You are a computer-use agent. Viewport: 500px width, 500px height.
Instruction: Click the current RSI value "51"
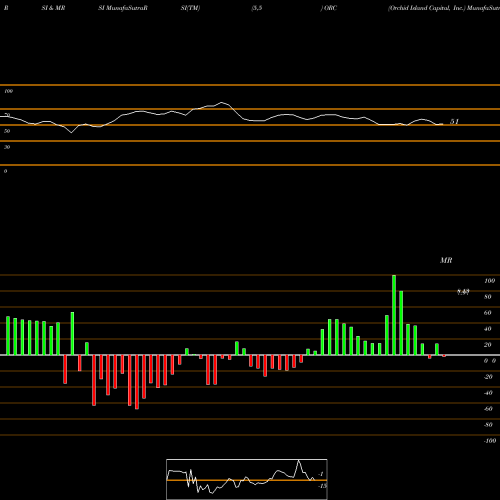coord(455,122)
